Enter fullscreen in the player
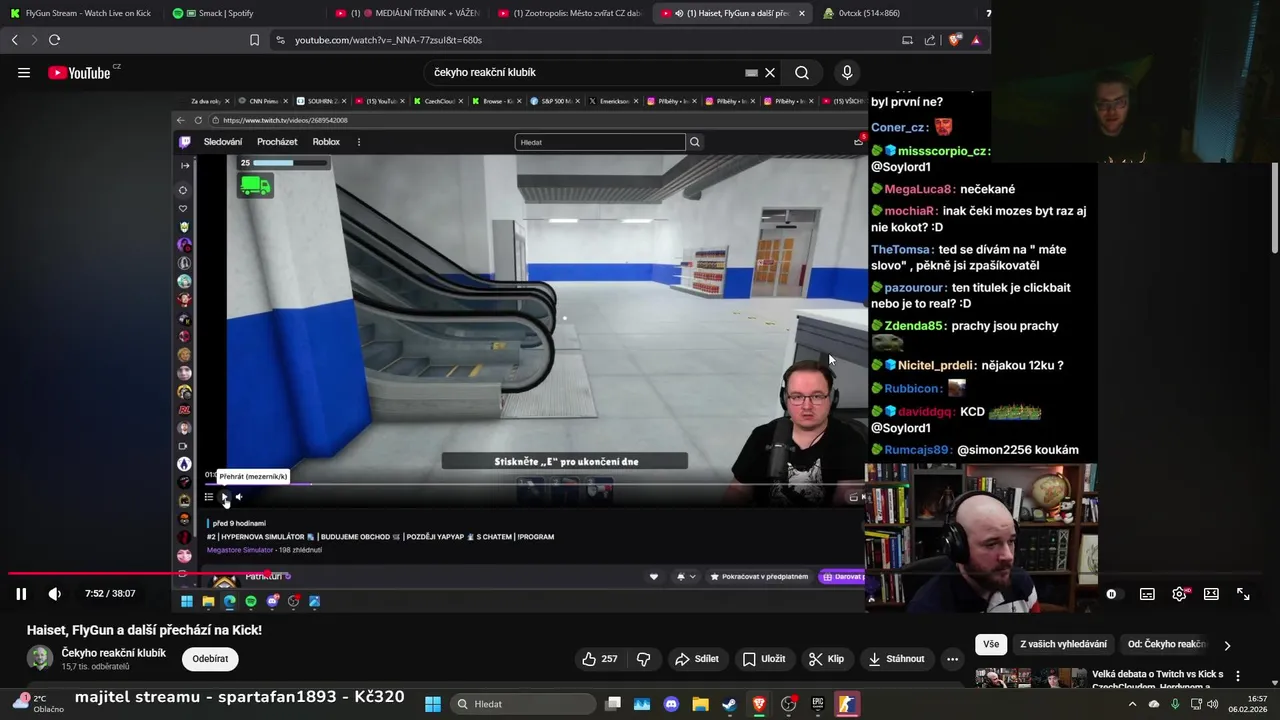Screen dimensions: 1280x720 1243,594
